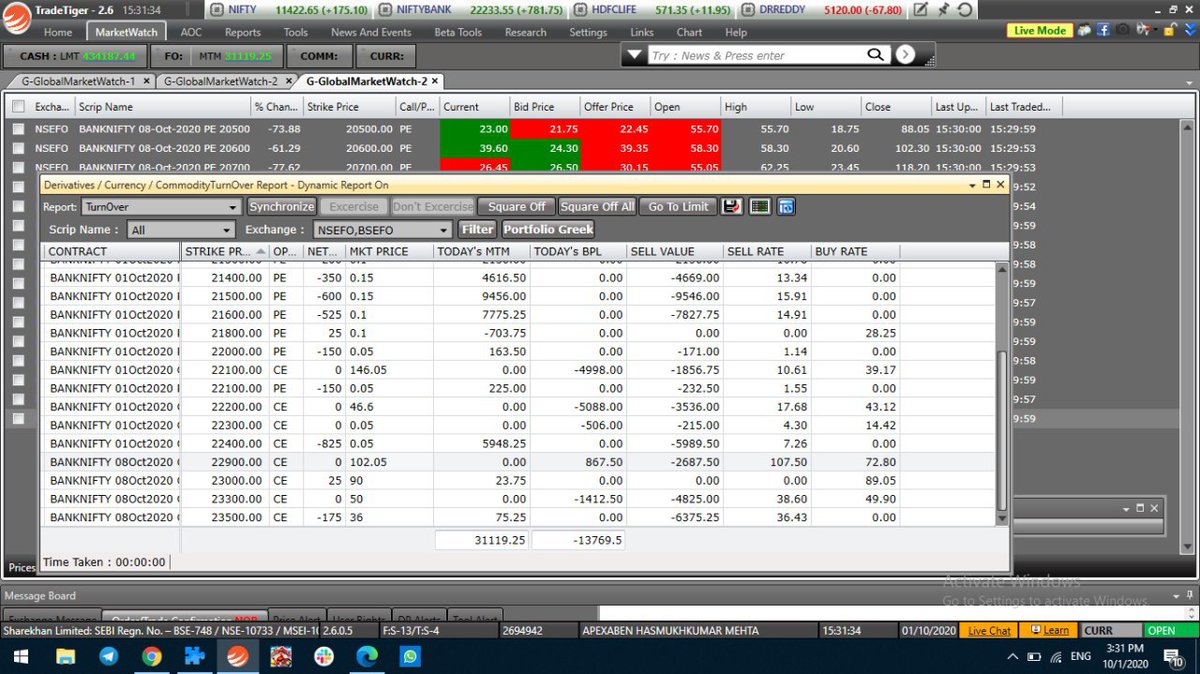Open the MarketWatch menu

125,32
